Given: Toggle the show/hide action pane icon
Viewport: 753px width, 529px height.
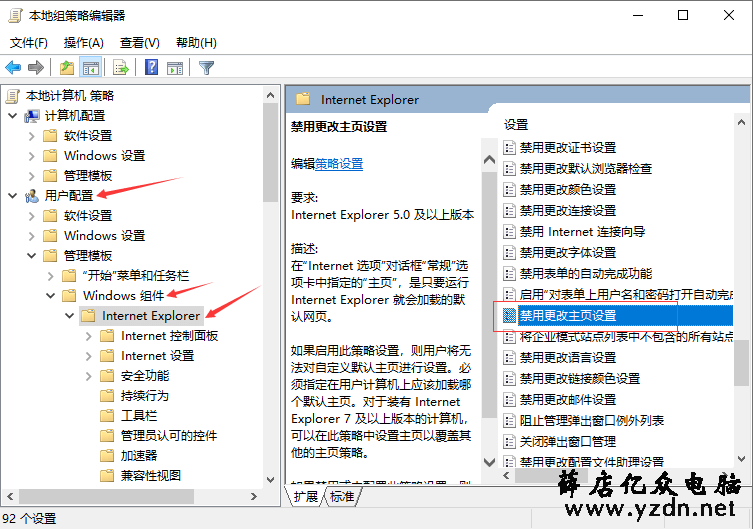Looking at the screenshot, I should click(x=175, y=68).
